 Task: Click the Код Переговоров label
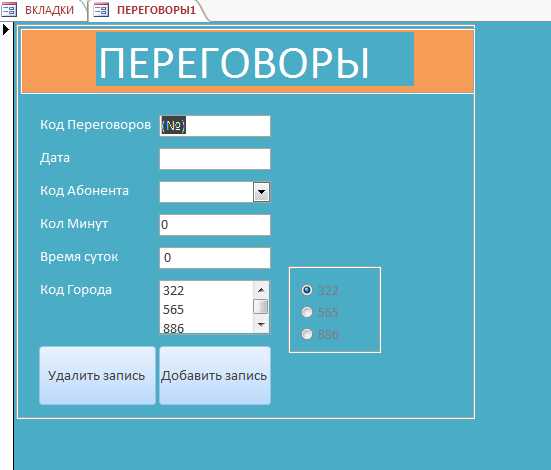96,125
